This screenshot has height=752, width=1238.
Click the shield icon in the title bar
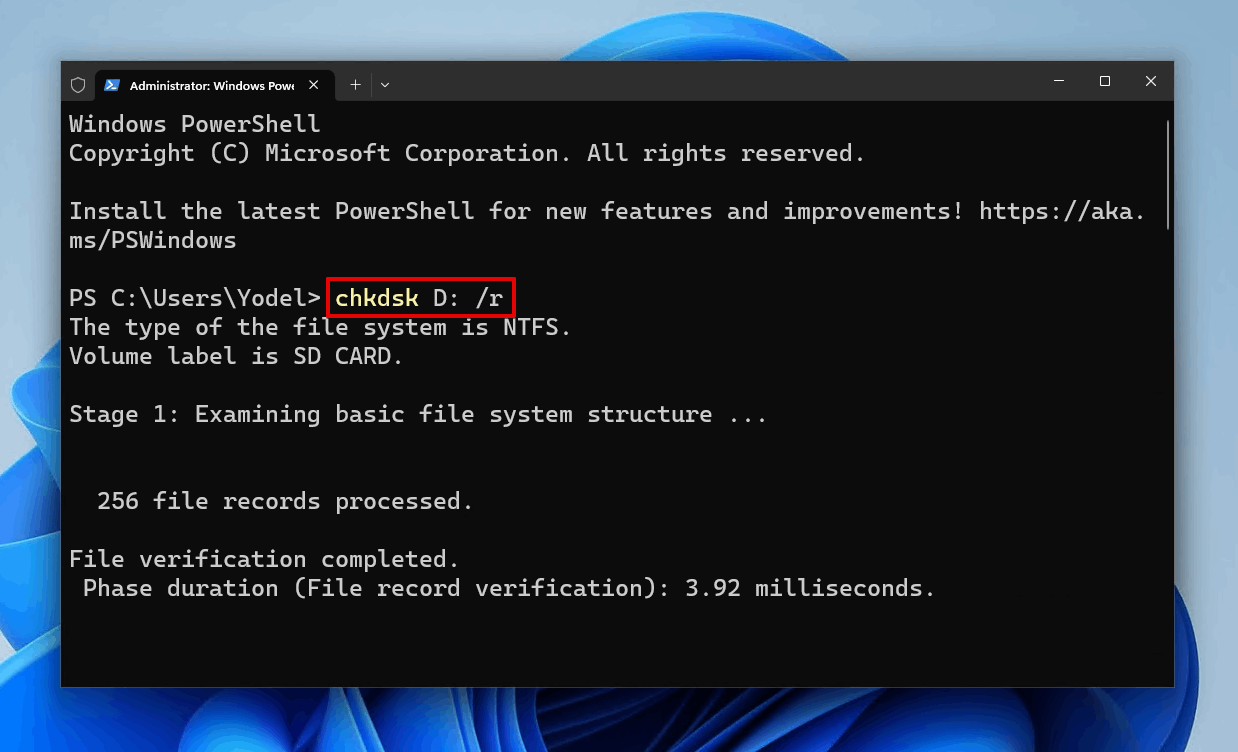[x=78, y=85]
